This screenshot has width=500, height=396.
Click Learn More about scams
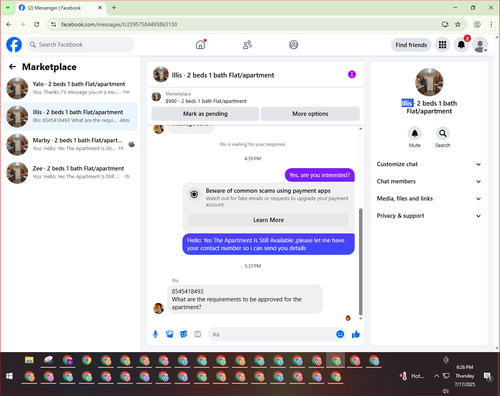click(x=268, y=220)
